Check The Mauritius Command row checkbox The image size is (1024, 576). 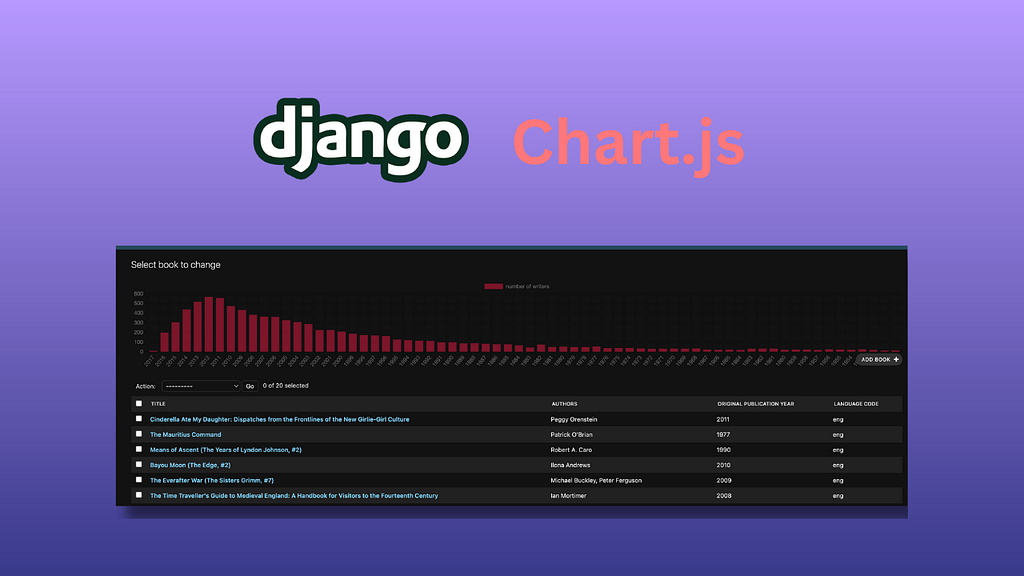pos(138,434)
